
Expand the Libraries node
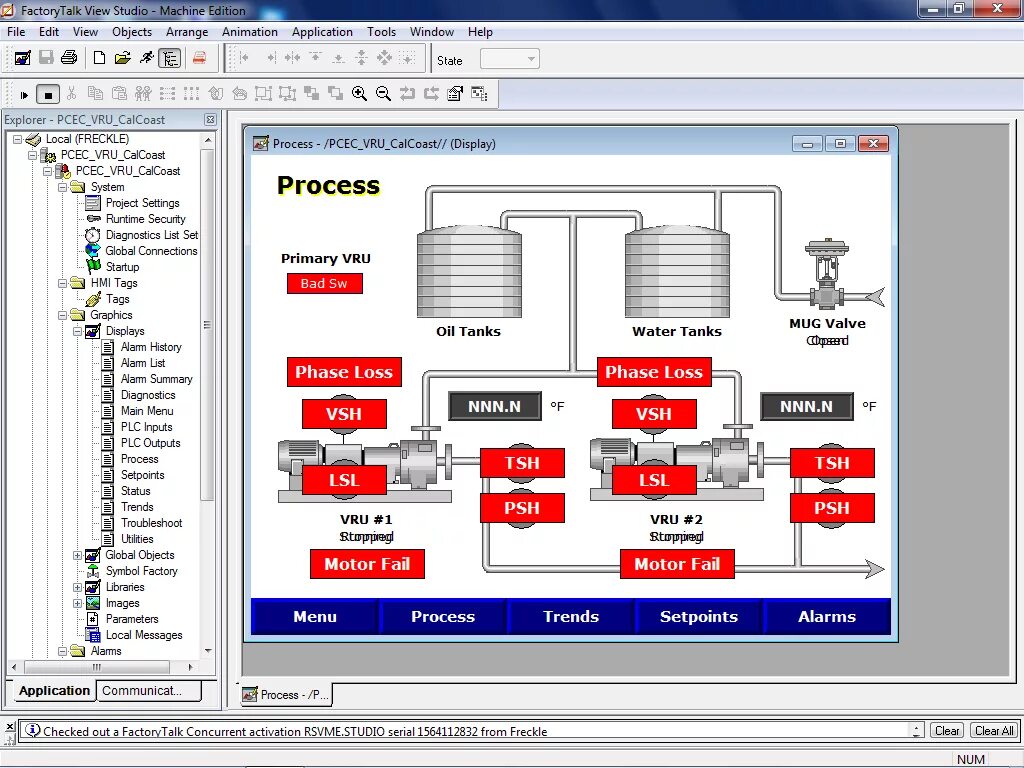click(x=77, y=588)
